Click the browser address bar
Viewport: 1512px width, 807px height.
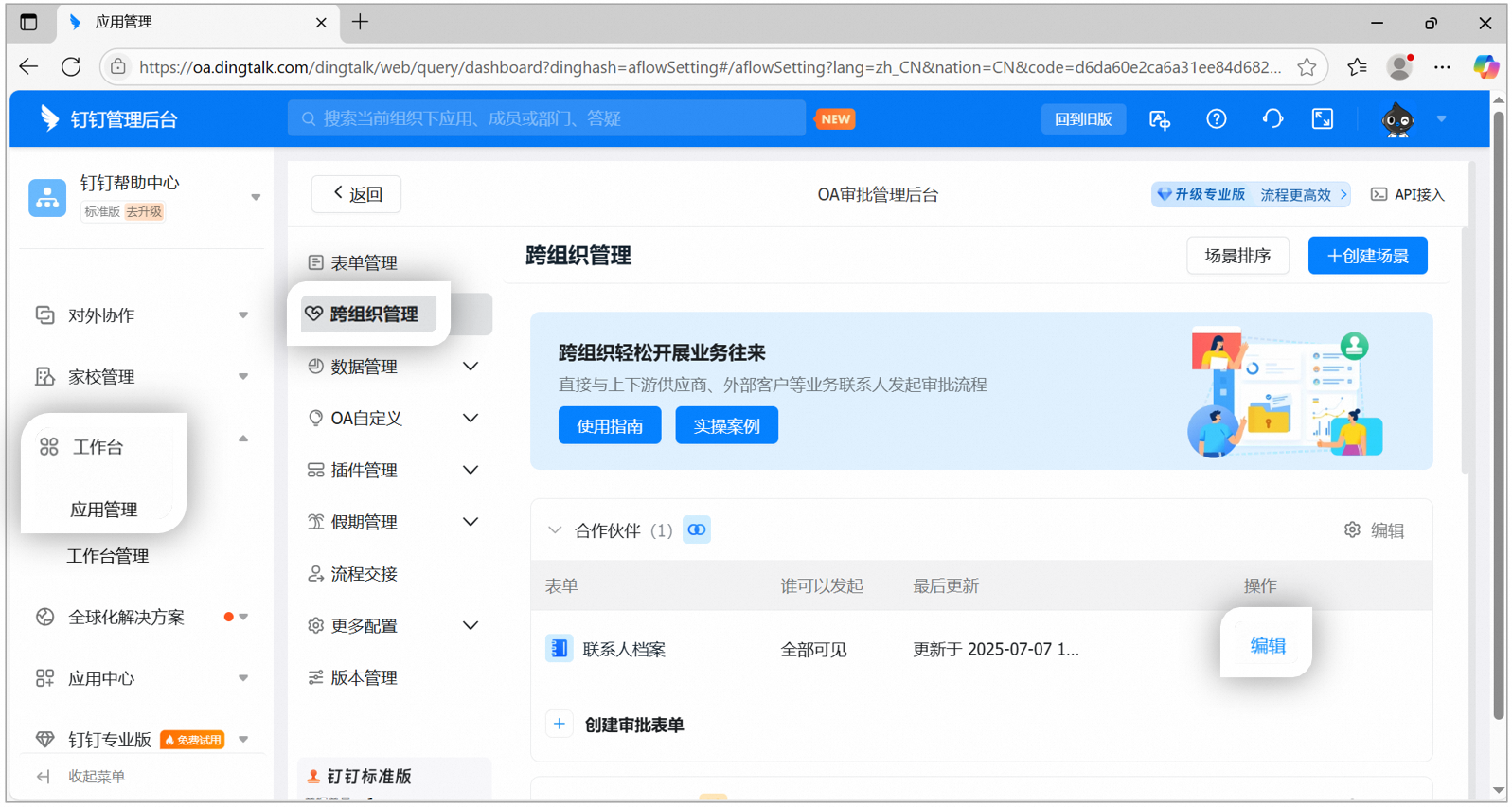[x=710, y=66]
